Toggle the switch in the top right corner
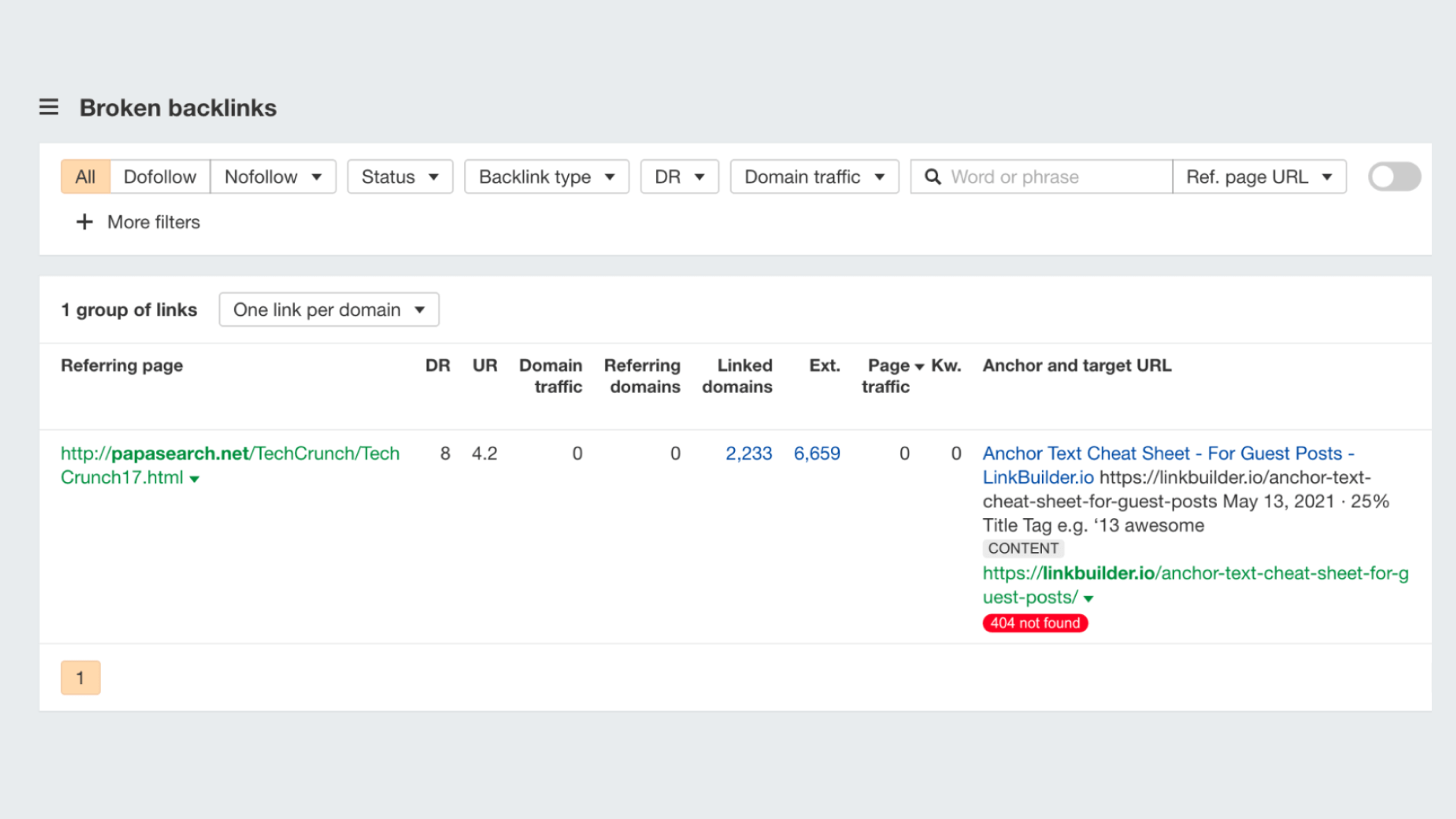Viewport: 1456px width, 819px height. tap(1394, 177)
